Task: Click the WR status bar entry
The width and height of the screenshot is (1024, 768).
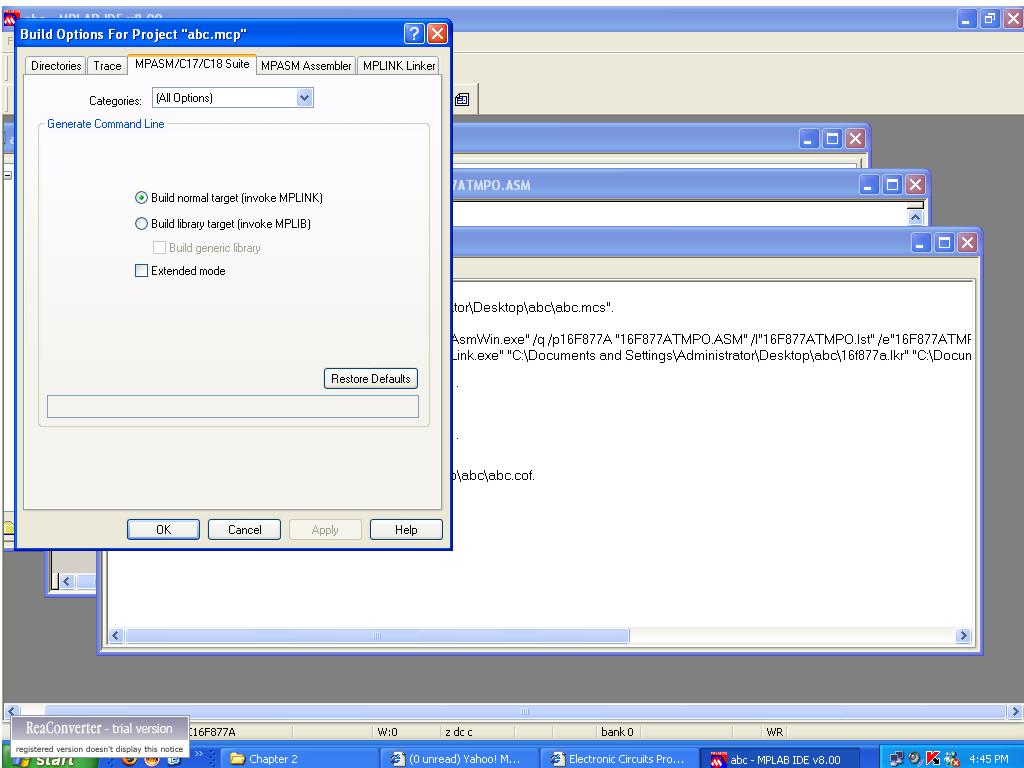Action: [775, 732]
